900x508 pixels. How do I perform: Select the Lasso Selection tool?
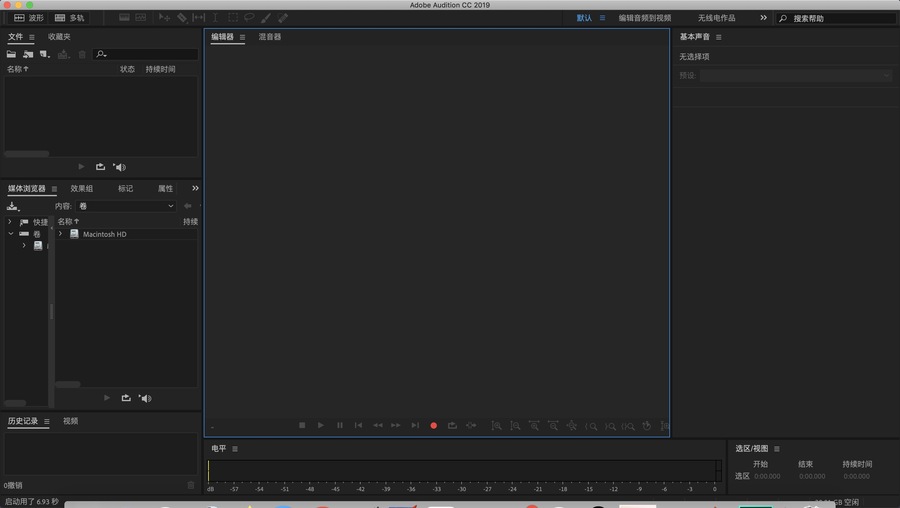[x=249, y=18]
